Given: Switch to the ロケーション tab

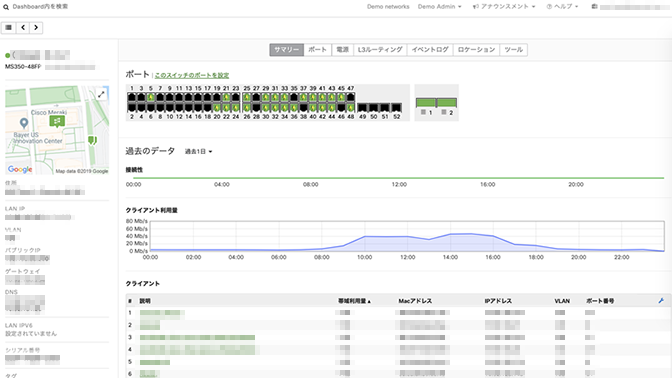Looking at the screenshot, I should (x=476, y=50).
